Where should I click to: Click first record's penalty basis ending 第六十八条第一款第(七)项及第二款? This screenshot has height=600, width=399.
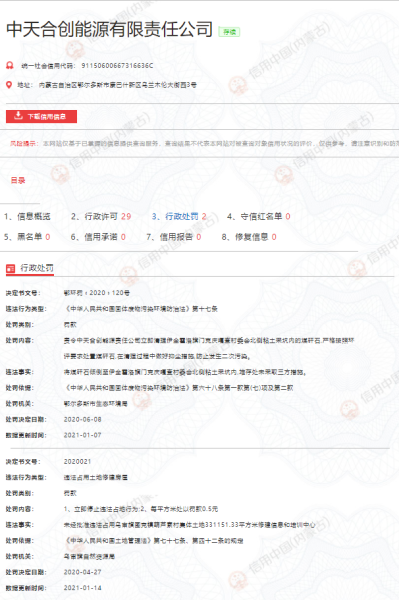tap(179, 388)
